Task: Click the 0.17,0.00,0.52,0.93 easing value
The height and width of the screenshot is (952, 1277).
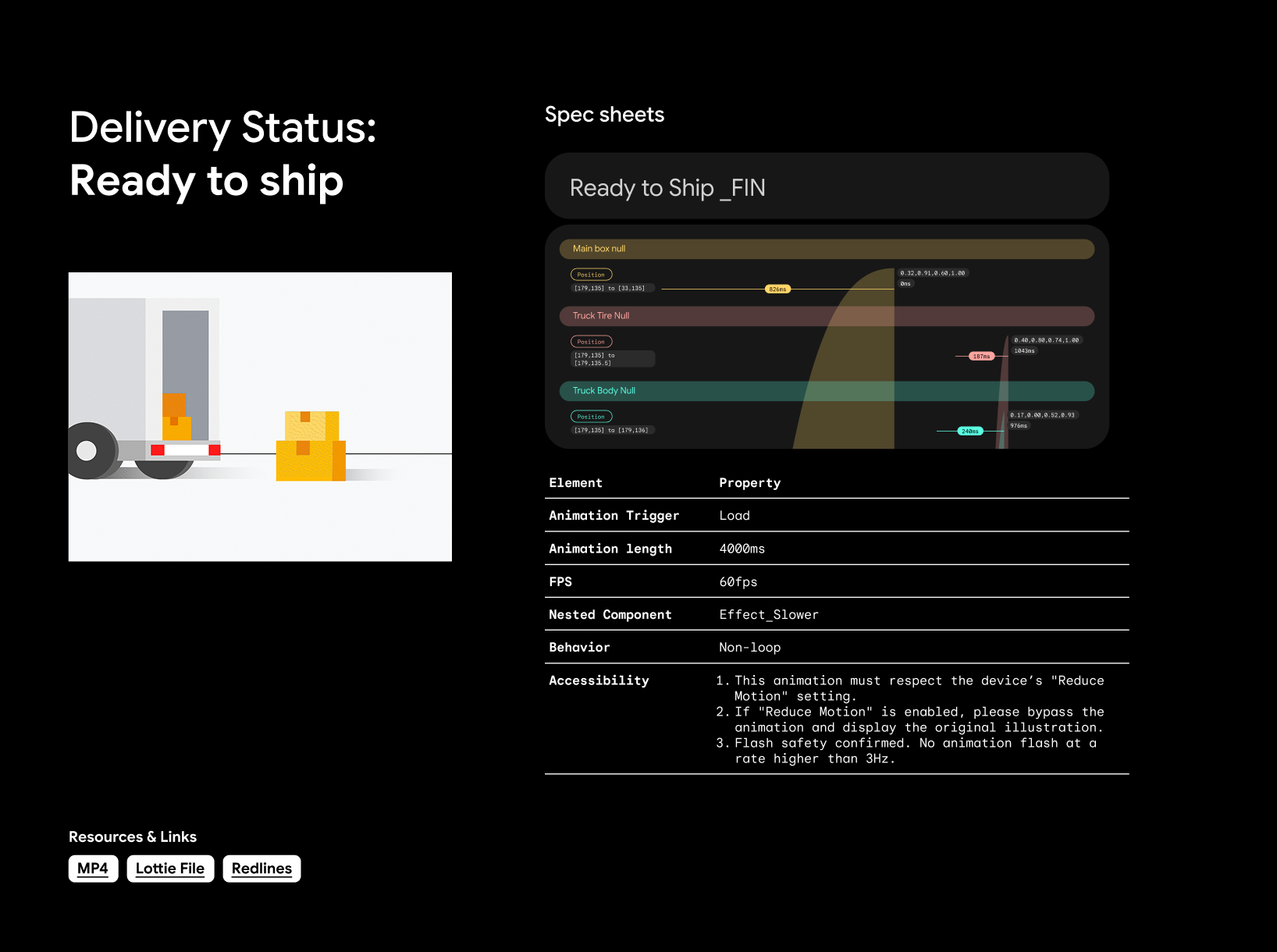Action: 1043,415
